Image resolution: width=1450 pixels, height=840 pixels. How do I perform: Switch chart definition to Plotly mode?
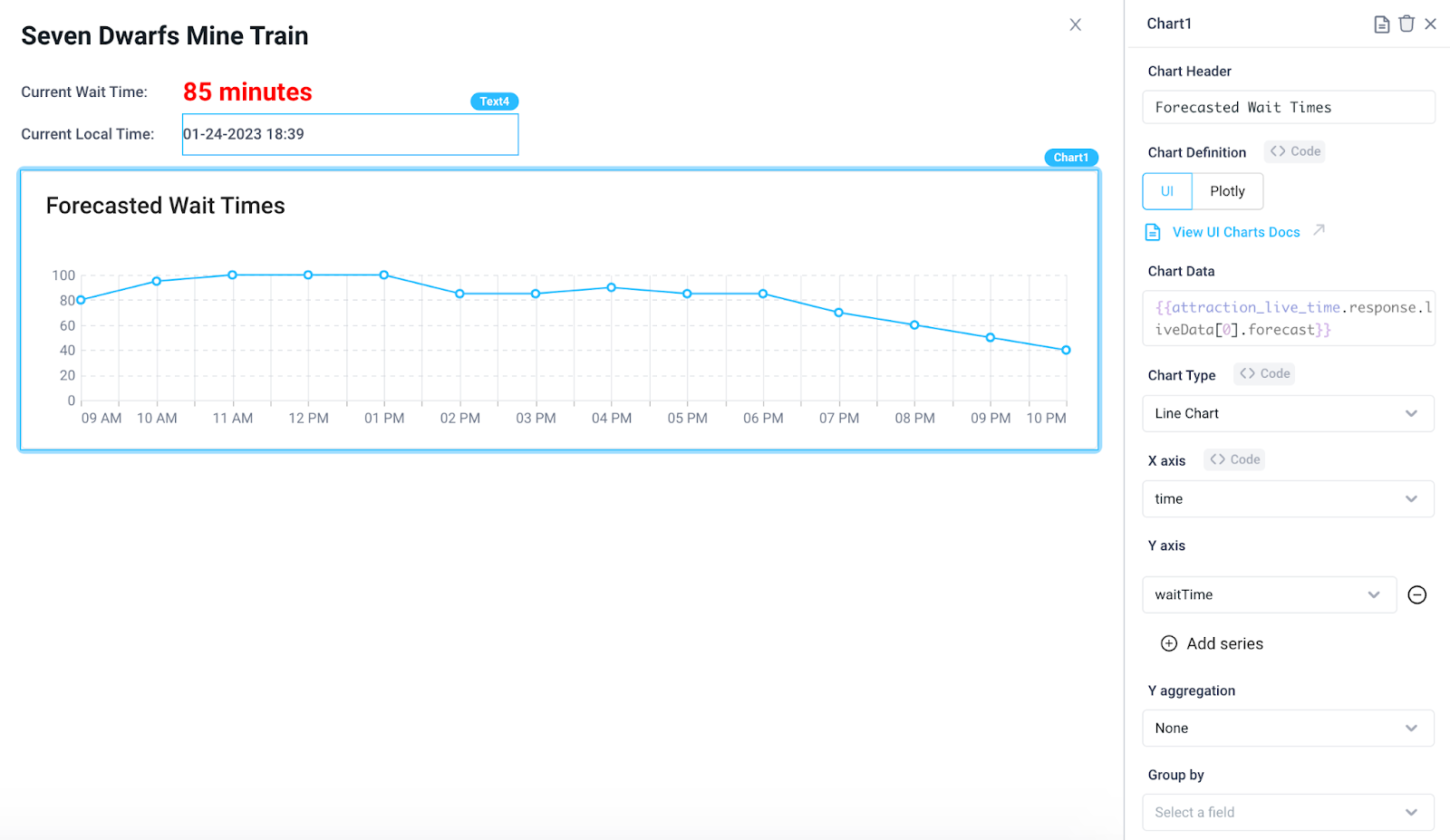tap(1228, 191)
